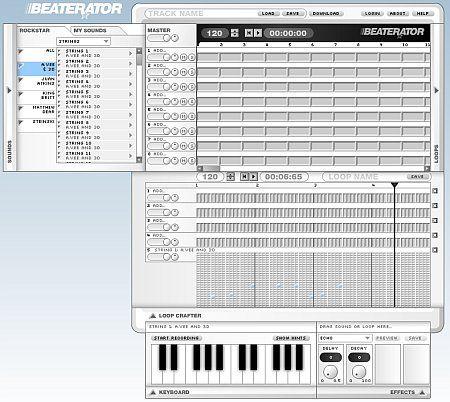This screenshot has height=402, width=450.
Task: Solo track 2 in the main sequencer
Action: pos(191,72)
